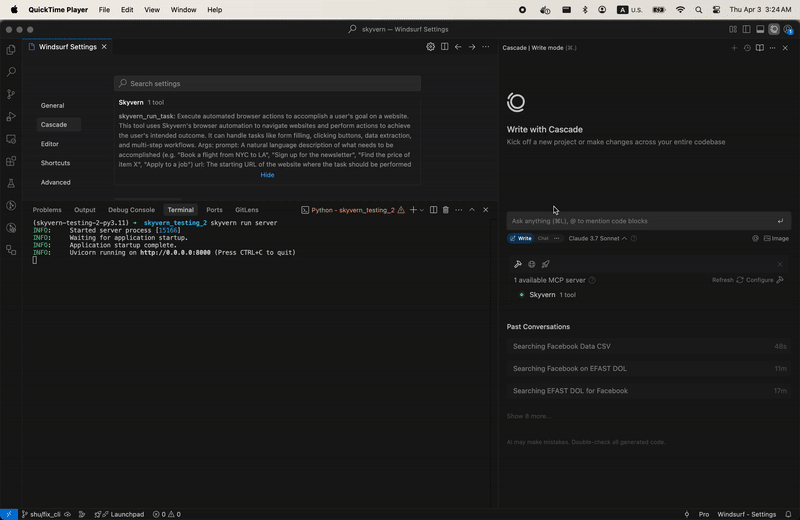Switch to the Problems panel tab
Image resolution: width=800 pixels, height=520 pixels.
(x=47, y=210)
